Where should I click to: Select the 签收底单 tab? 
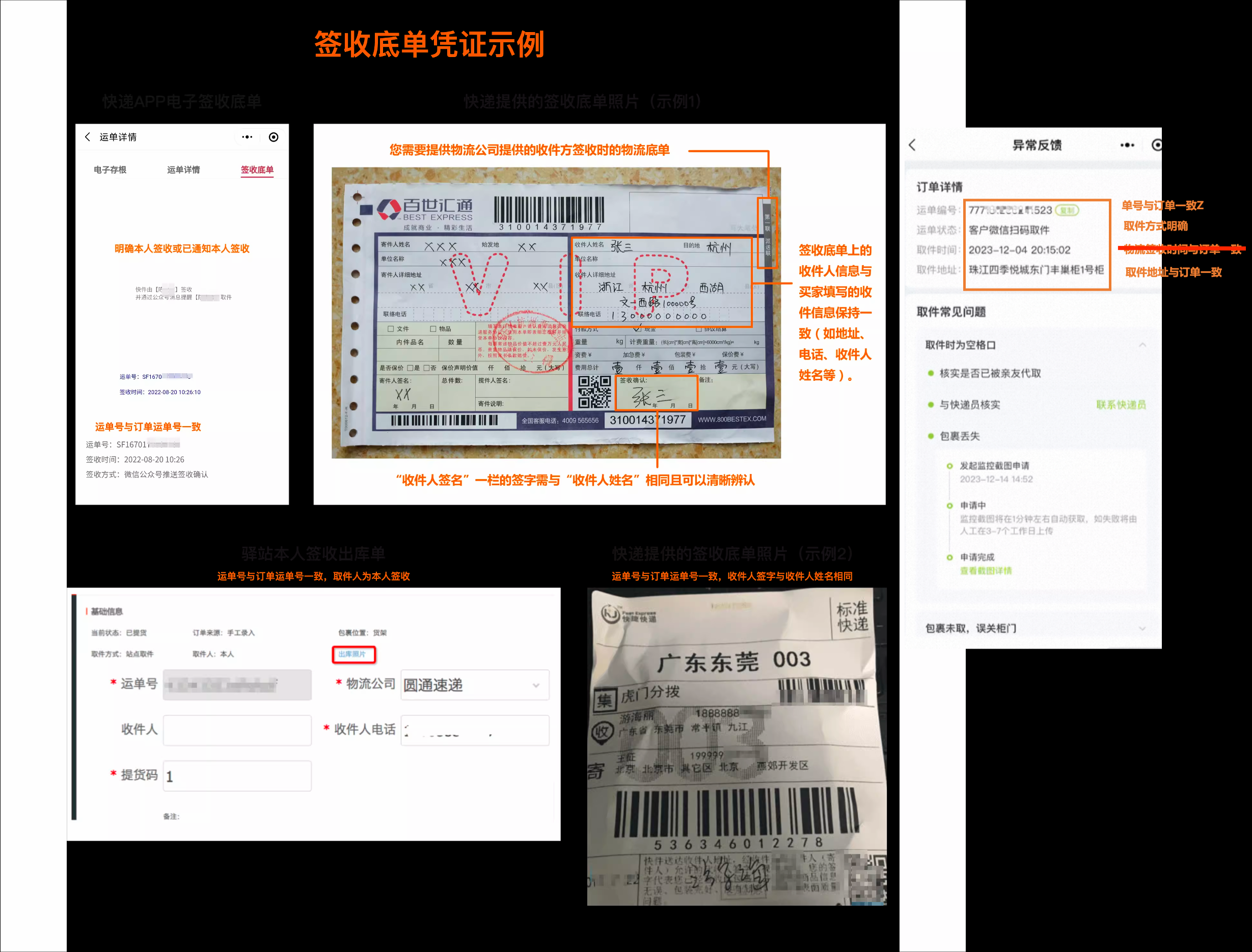257,170
